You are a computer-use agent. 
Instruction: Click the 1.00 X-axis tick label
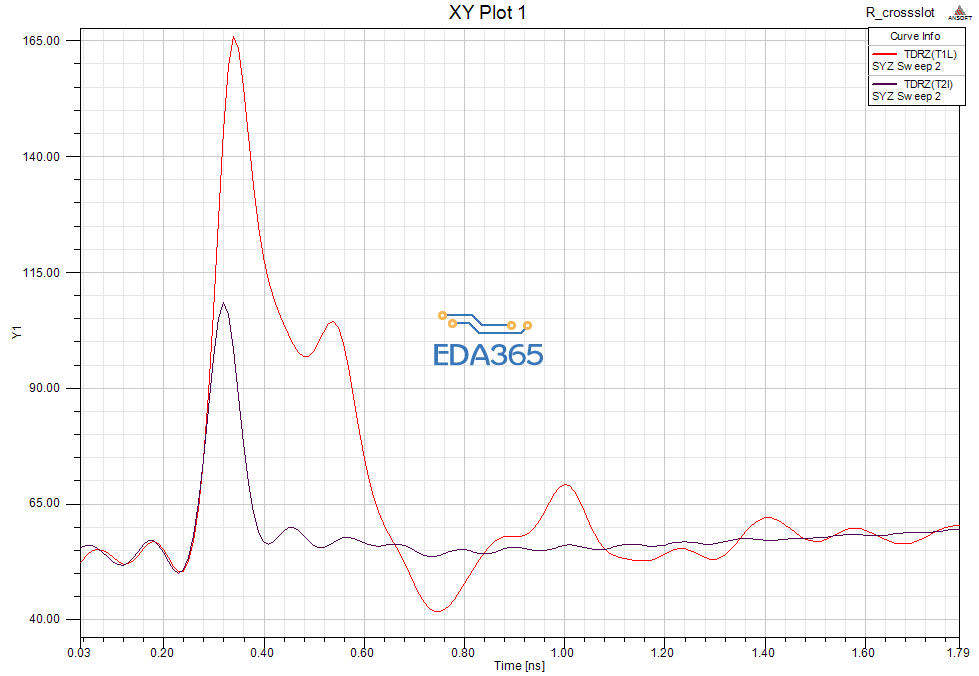pyautogui.click(x=563, y=653)
